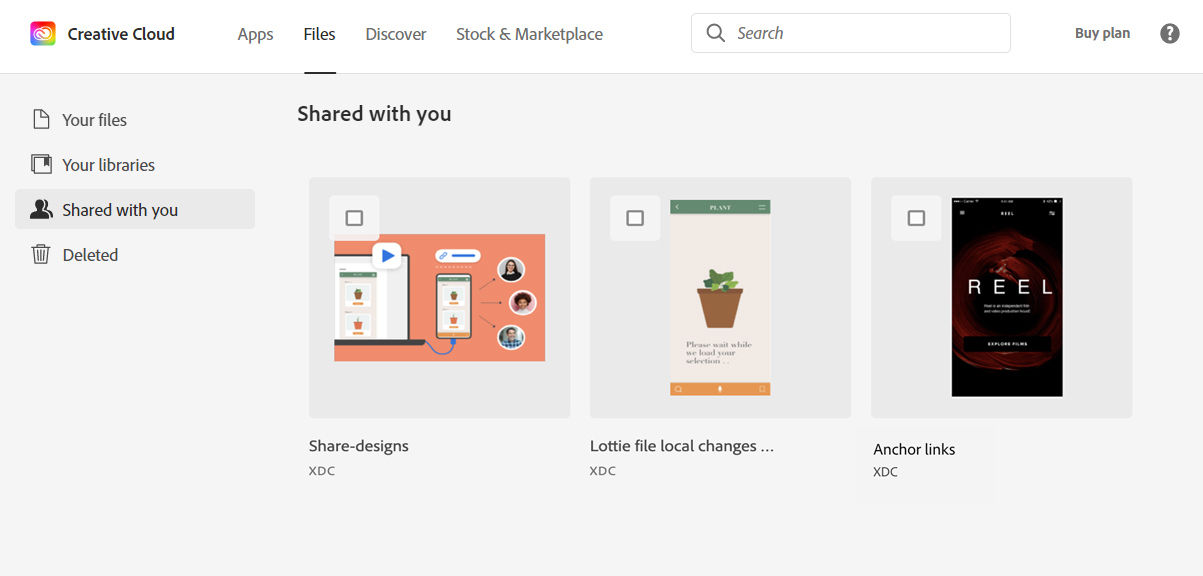
Task: Click the Buy plan button
Action: (1102, 33)
